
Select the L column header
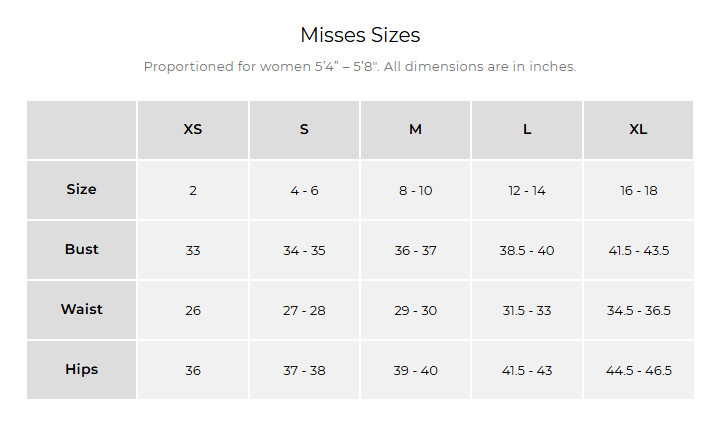[527, 130]
